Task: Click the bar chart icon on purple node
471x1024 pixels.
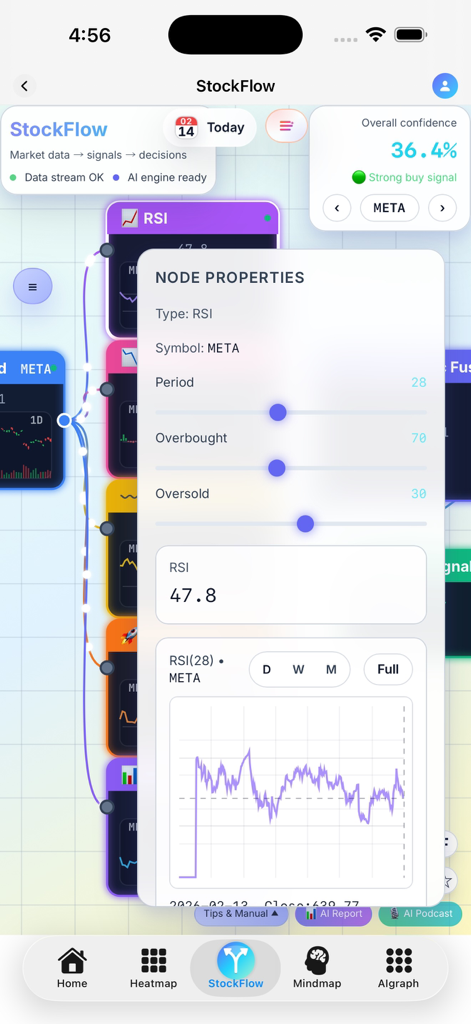Action: (129, 775)
